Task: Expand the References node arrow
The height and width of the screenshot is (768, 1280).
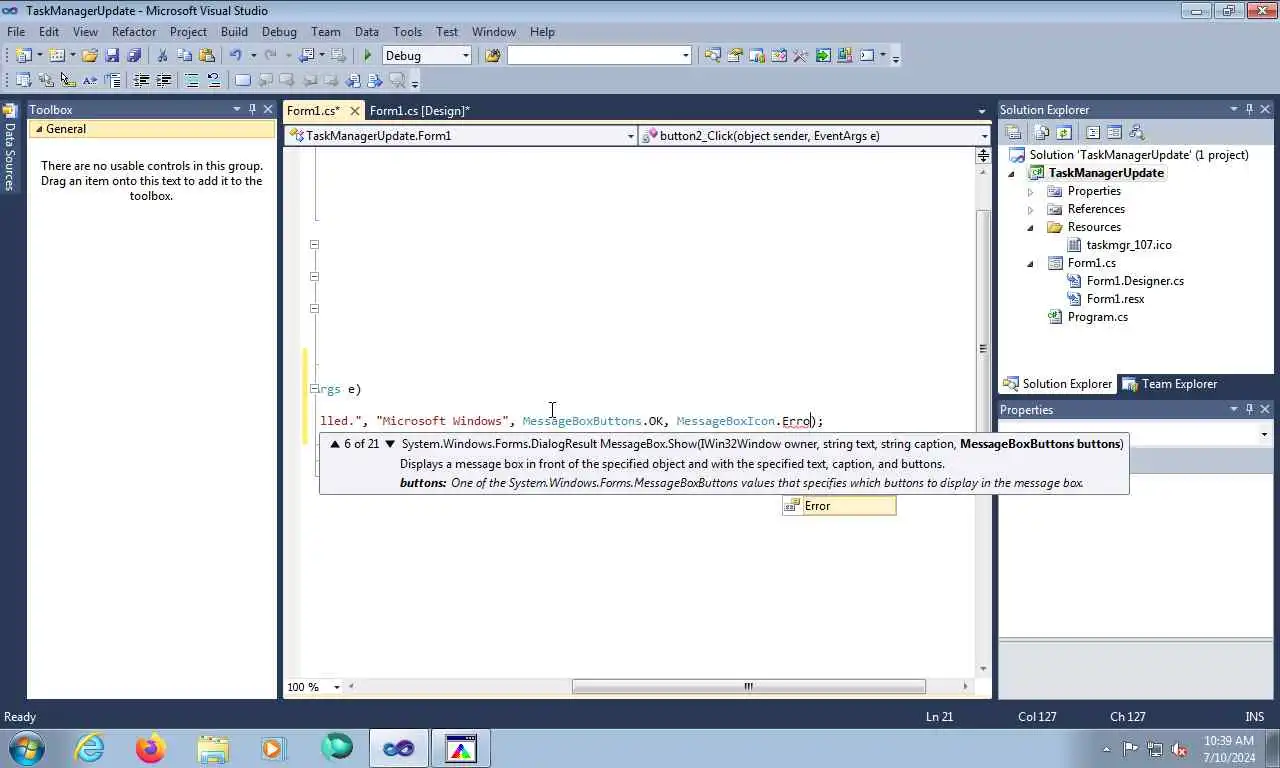Action: tap(1031, 209)
